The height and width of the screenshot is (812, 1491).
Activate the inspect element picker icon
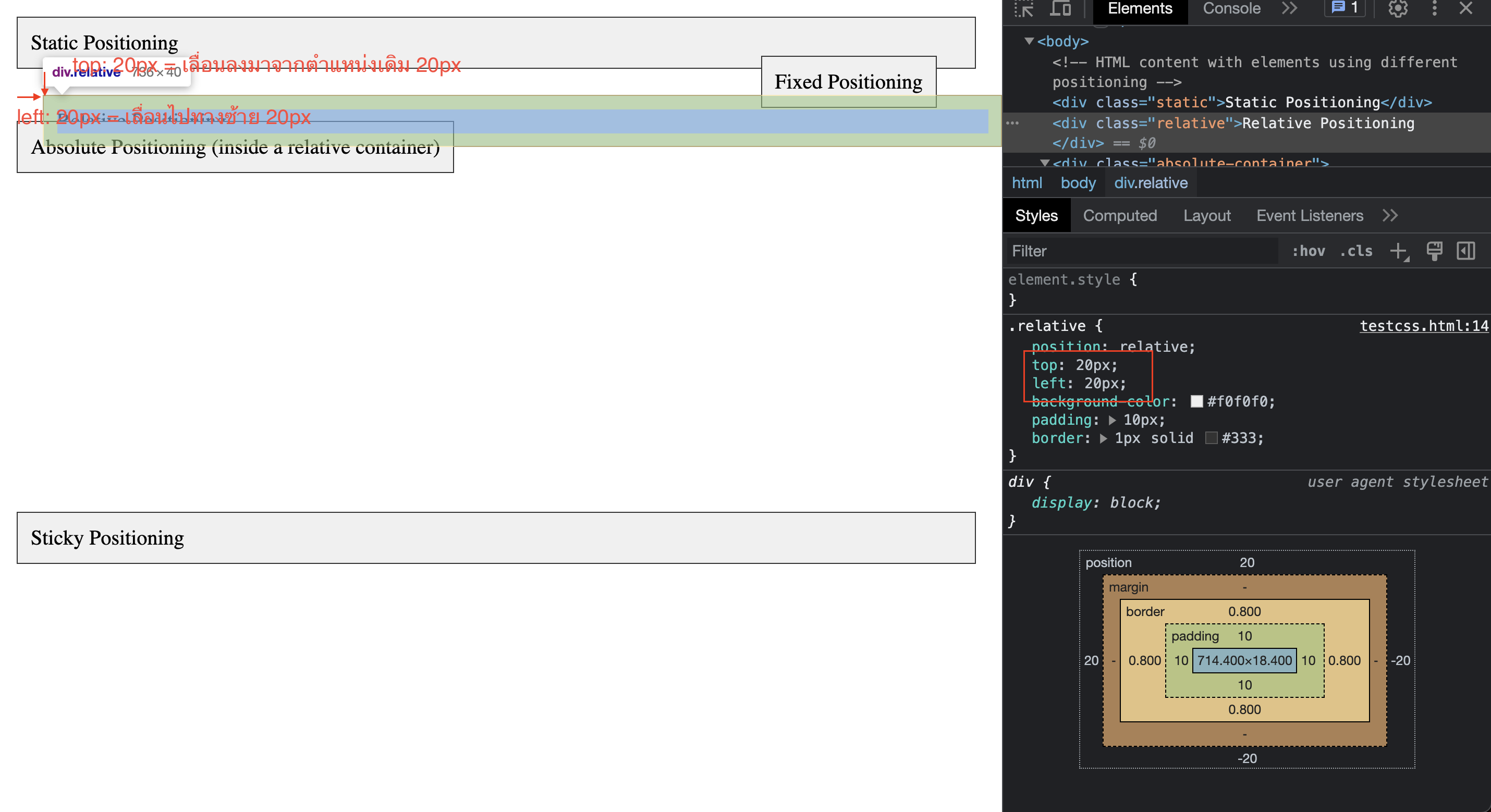coord(1023,9)
